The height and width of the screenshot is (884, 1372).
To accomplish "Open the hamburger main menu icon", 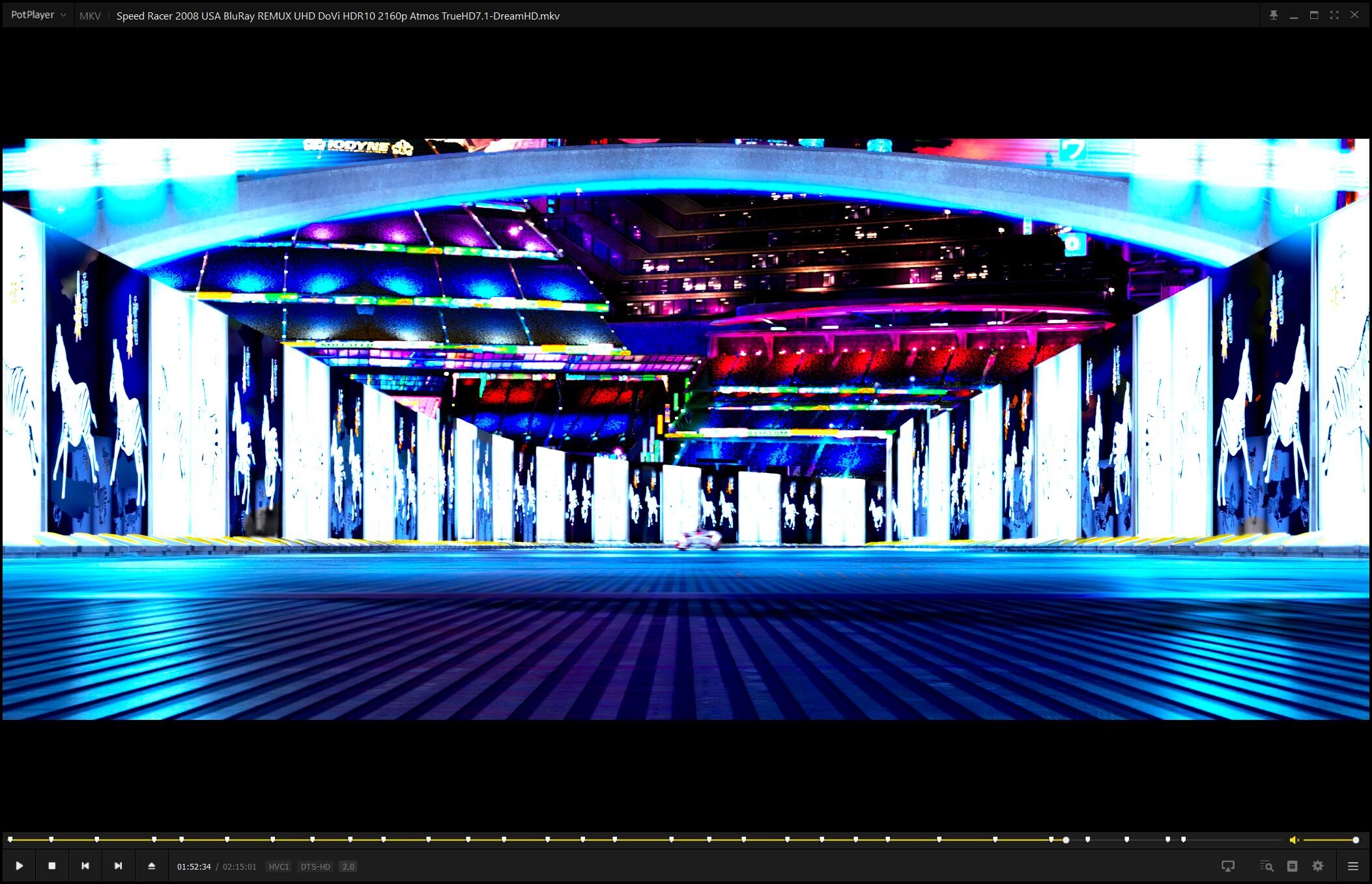I will coord(1353,866).
